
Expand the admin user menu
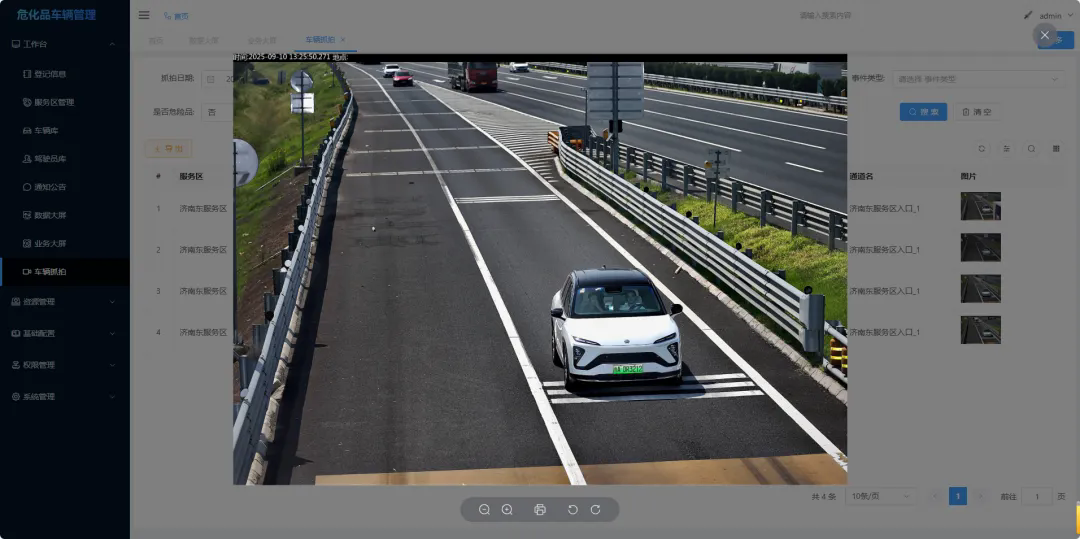pyautogui.click(x=1049, y=16)
